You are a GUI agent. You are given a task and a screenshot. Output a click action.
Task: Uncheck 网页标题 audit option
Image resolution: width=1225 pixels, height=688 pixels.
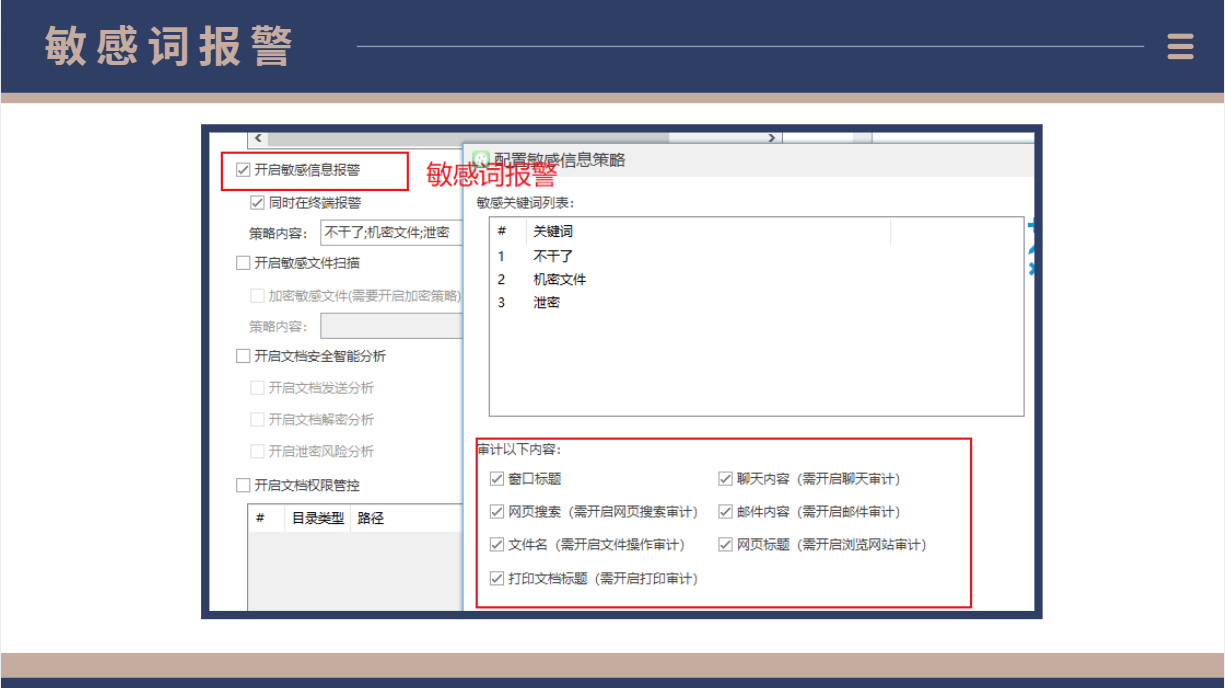click(x=726, y=545)
